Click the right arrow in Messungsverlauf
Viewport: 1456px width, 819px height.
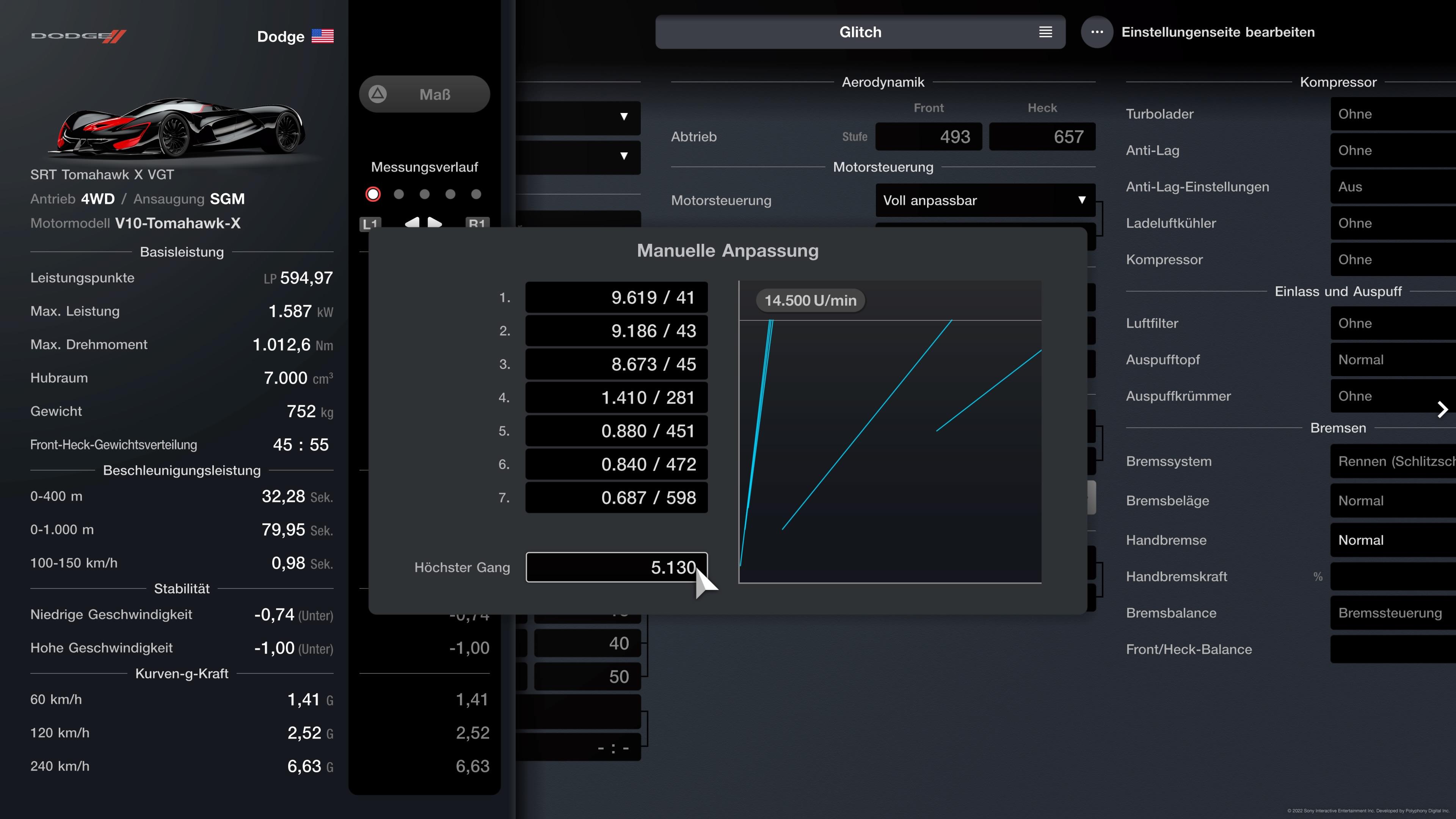coord(435,222)
